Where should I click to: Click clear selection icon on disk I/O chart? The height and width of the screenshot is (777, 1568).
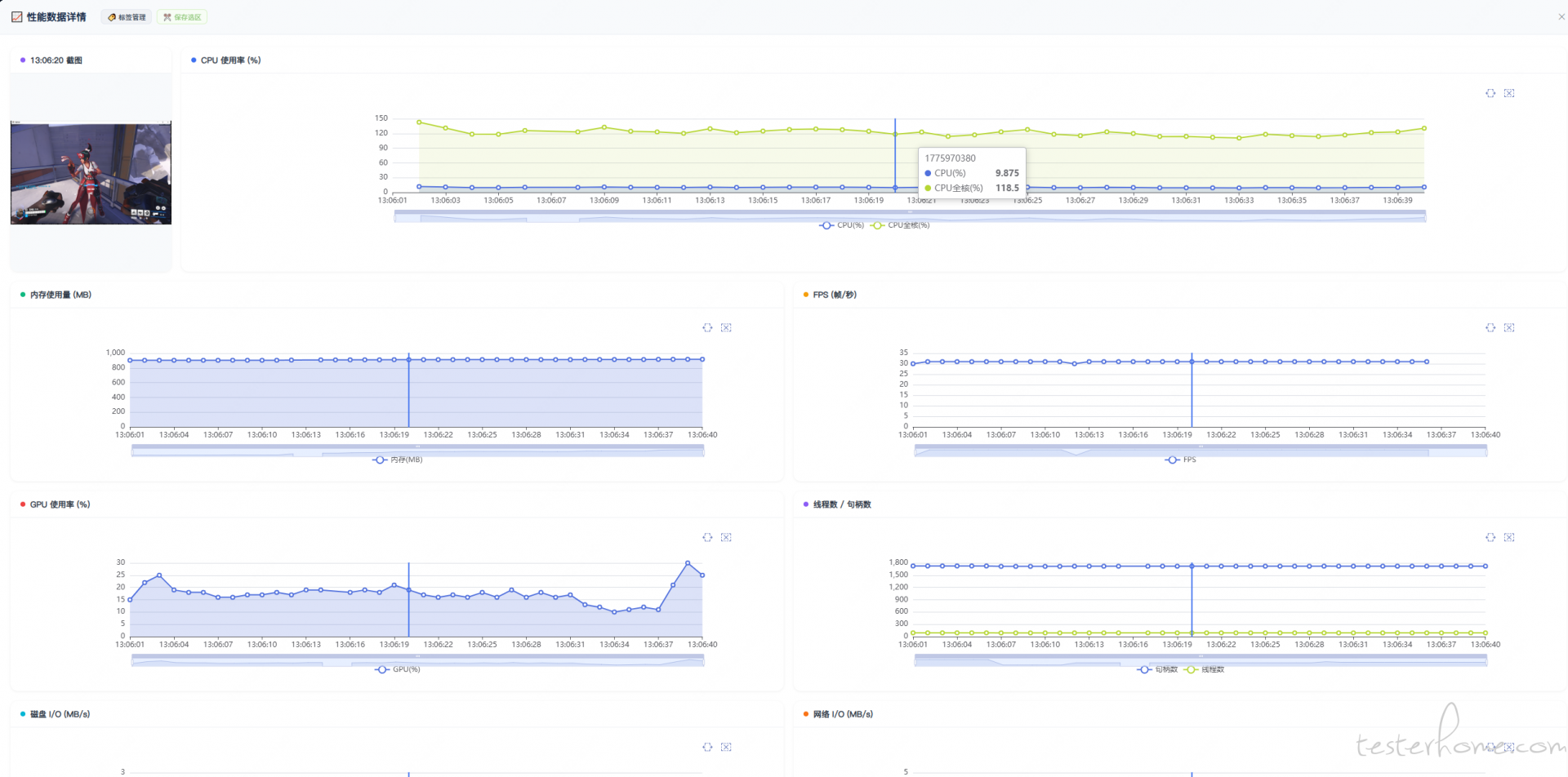point(726,747)
